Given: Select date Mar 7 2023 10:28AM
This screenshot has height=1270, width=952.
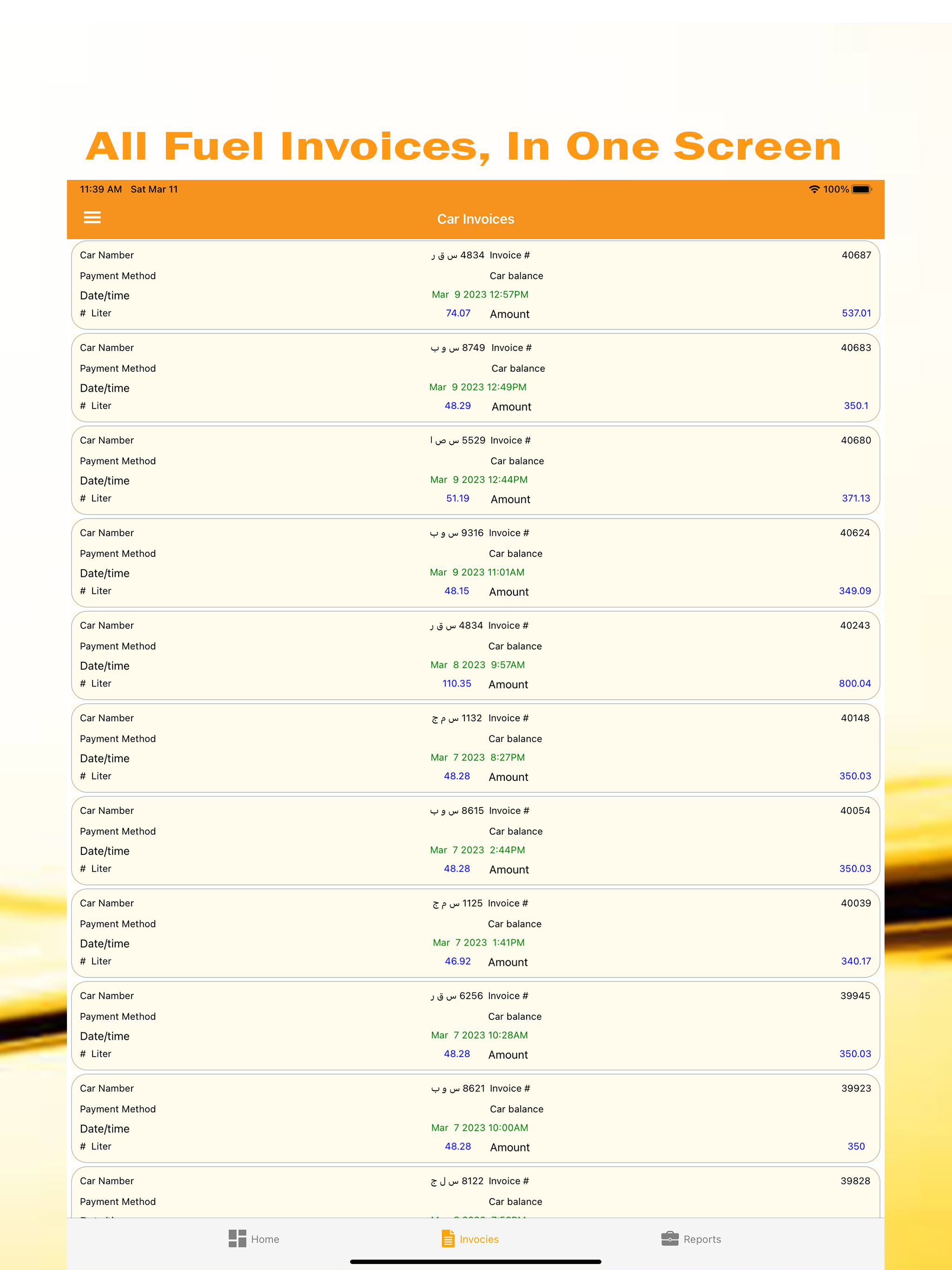Looking at the screenshot, I should [x=479, y=1035].
